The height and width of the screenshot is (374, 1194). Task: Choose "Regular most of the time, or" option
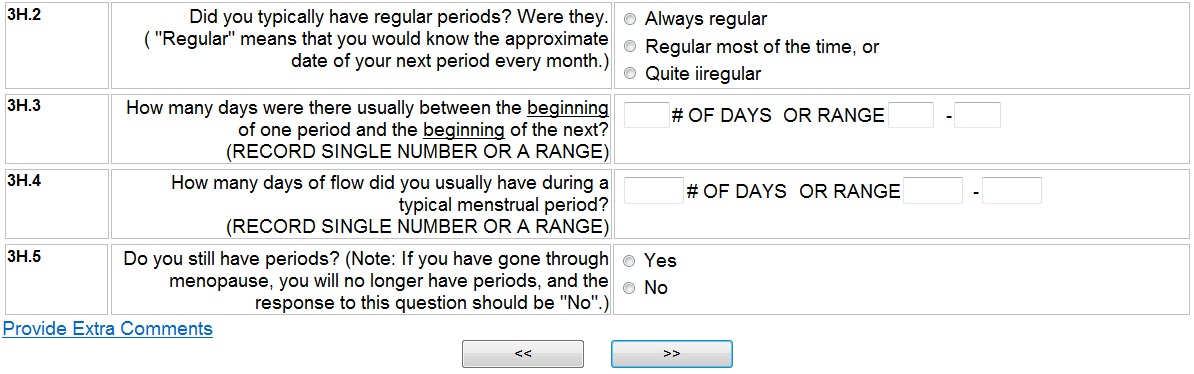(x=630, y=46)
